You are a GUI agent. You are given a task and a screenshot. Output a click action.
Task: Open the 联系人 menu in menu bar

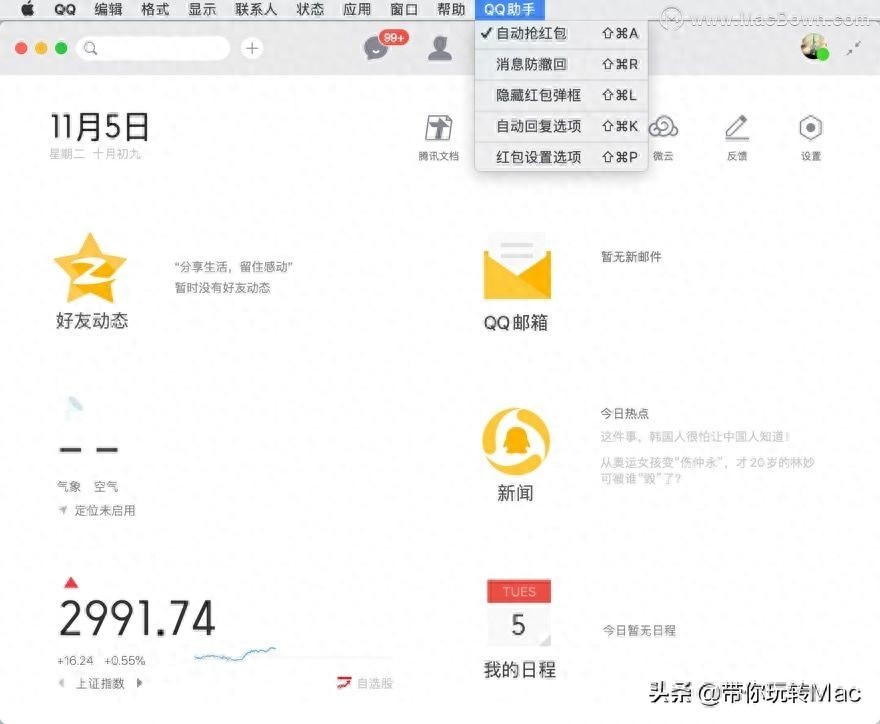256,9
